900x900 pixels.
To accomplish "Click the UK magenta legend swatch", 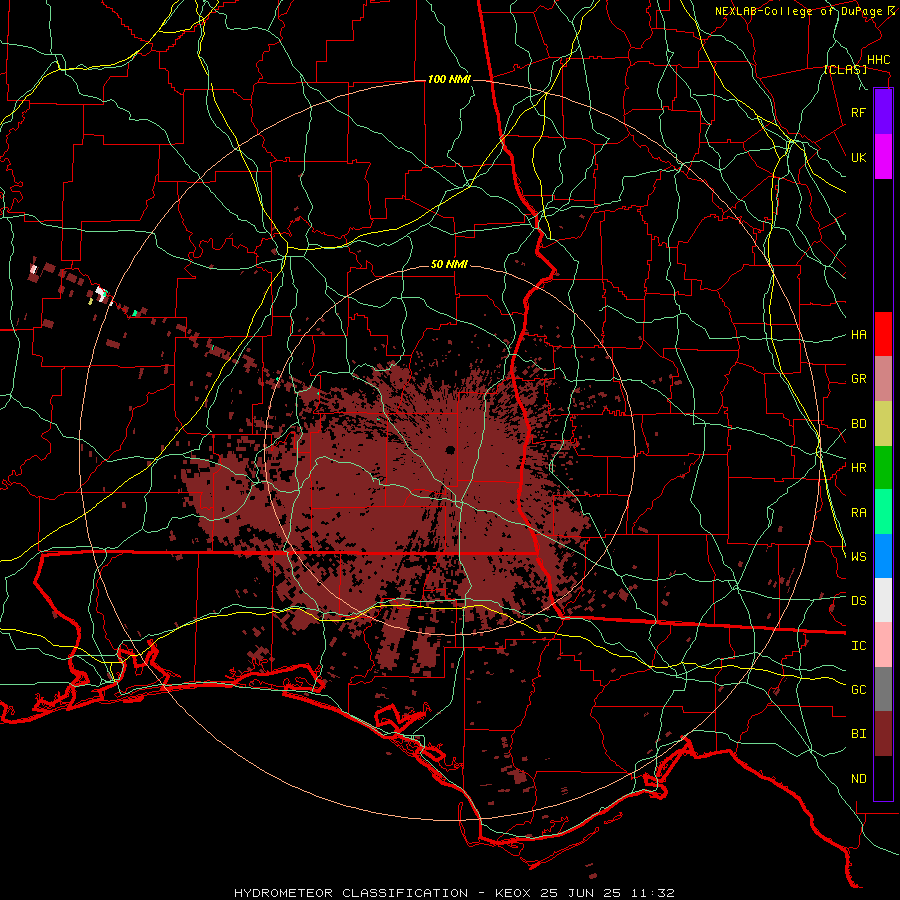I will coord(883,157).
